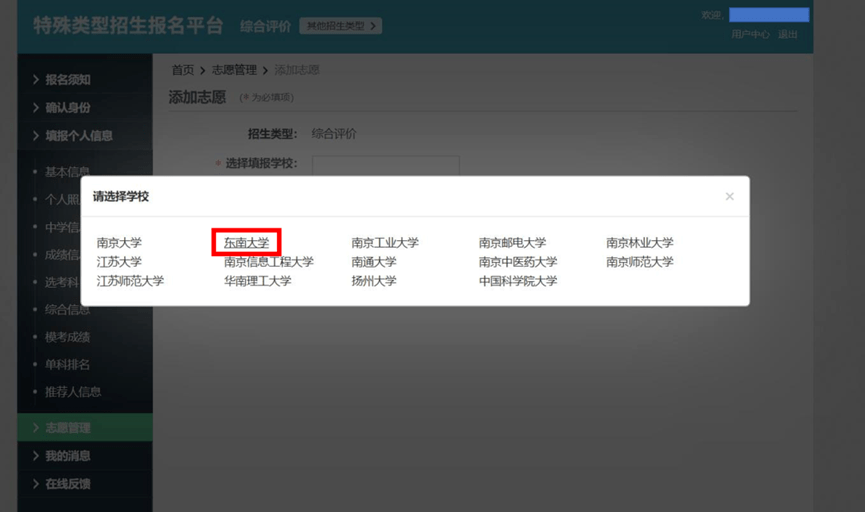Click the 特殊类型招生报名平台 title
This screenshot has width=865, height=512.
click(x=128, y=25)
